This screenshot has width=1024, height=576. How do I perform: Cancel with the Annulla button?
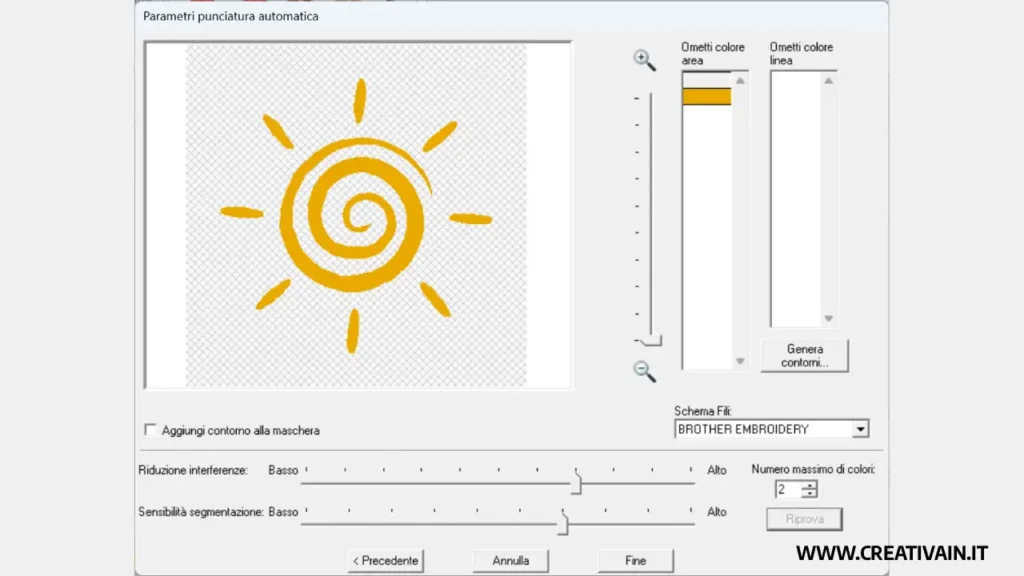511,560
